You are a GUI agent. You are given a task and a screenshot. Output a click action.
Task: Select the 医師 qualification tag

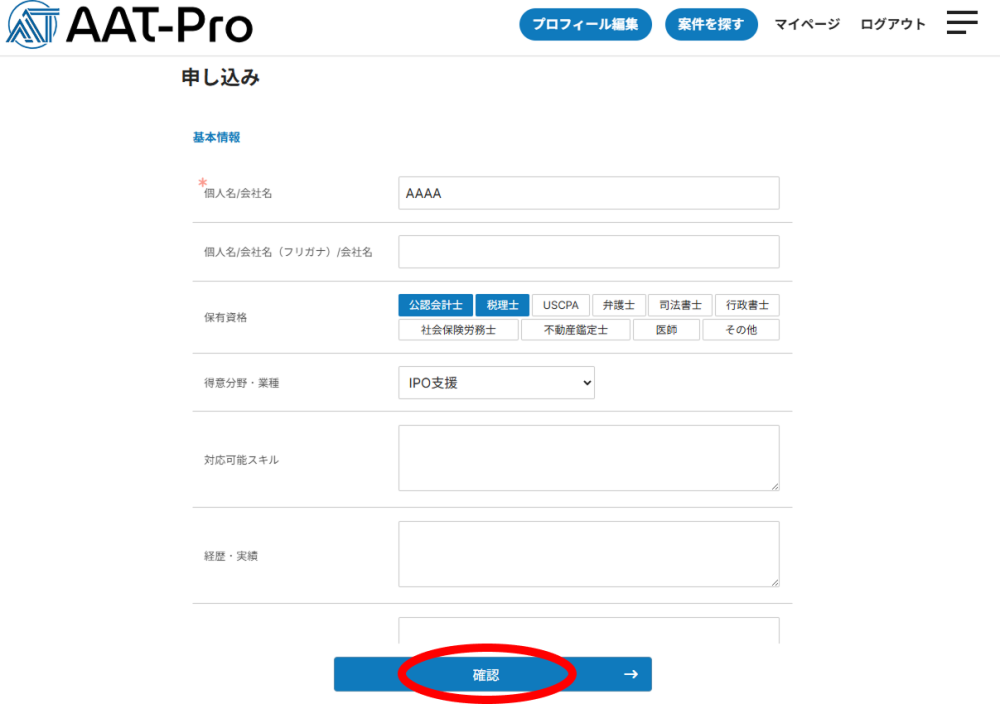click(x=666, y=330)
